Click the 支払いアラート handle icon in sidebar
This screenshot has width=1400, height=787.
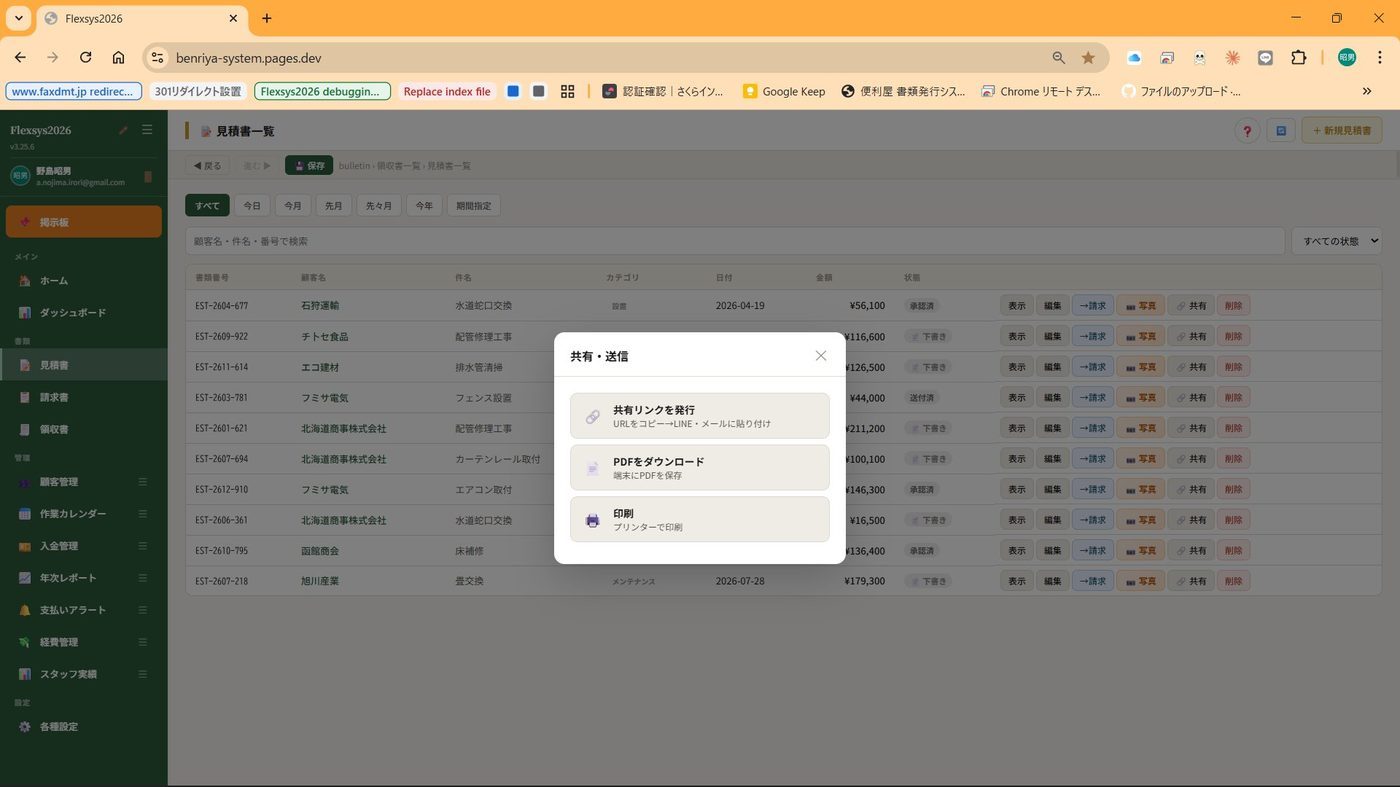[x=142, y=610]
